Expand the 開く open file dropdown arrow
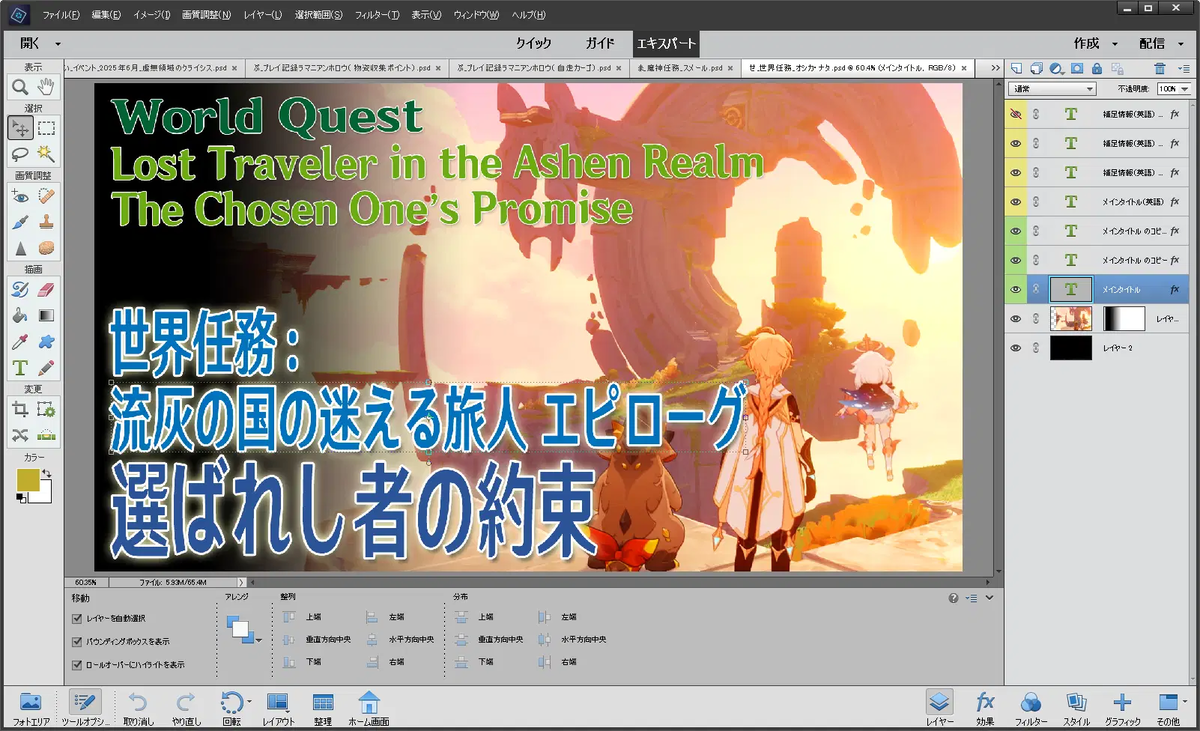This screenshot has width=1200, height=731. [x=58, y=44]
